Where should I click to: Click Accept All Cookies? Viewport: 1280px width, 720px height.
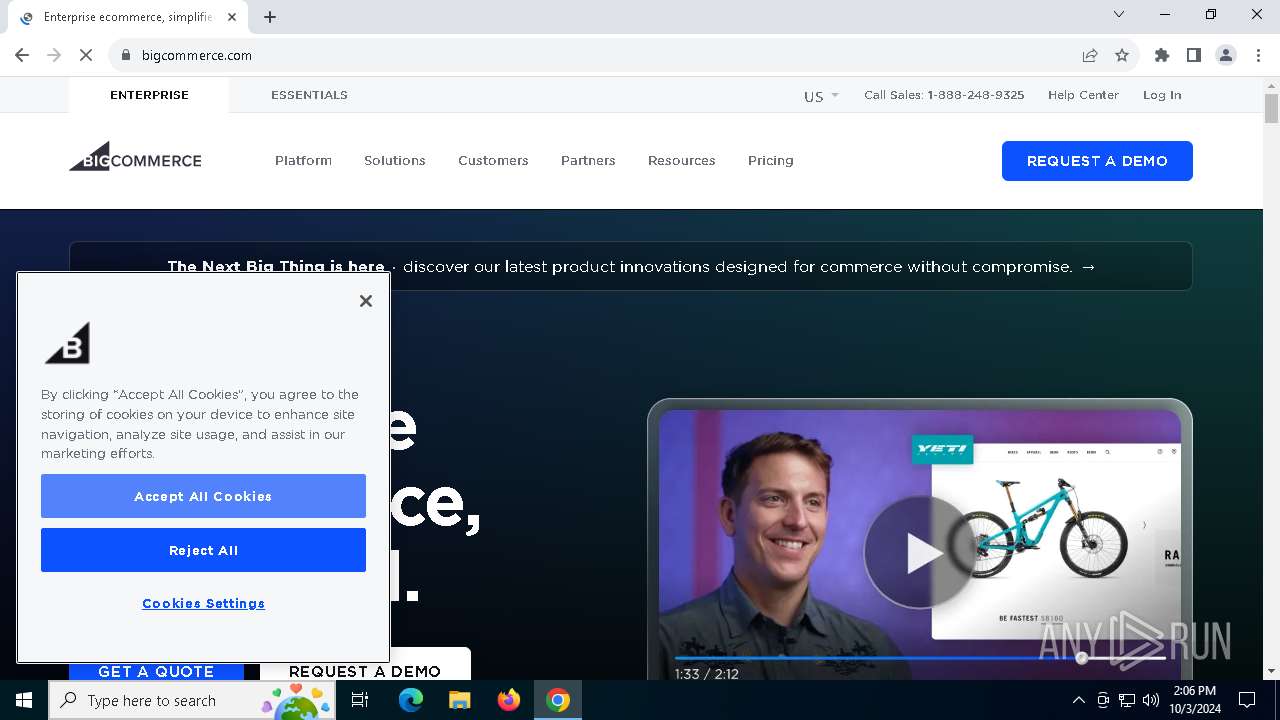[x=203, y=496]
